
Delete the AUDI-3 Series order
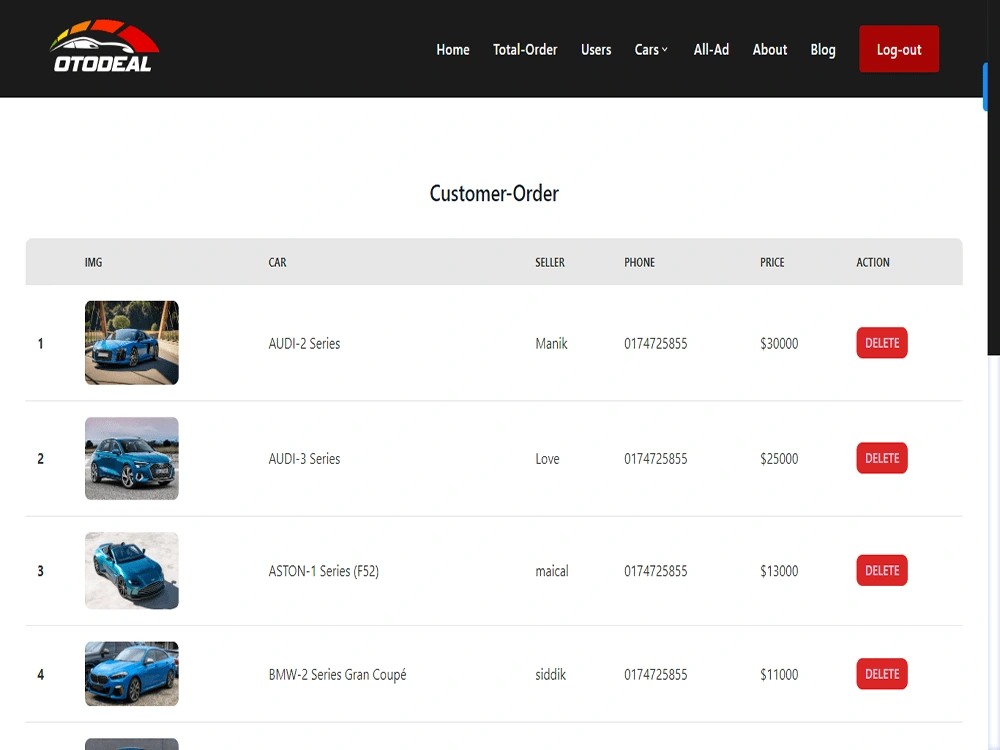[x=881, y=458]
